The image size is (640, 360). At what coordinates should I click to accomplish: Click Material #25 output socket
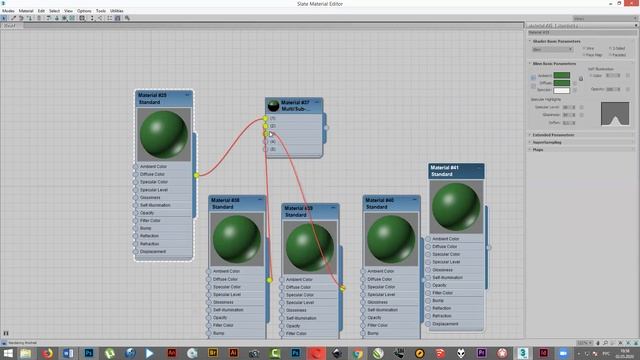196,175
